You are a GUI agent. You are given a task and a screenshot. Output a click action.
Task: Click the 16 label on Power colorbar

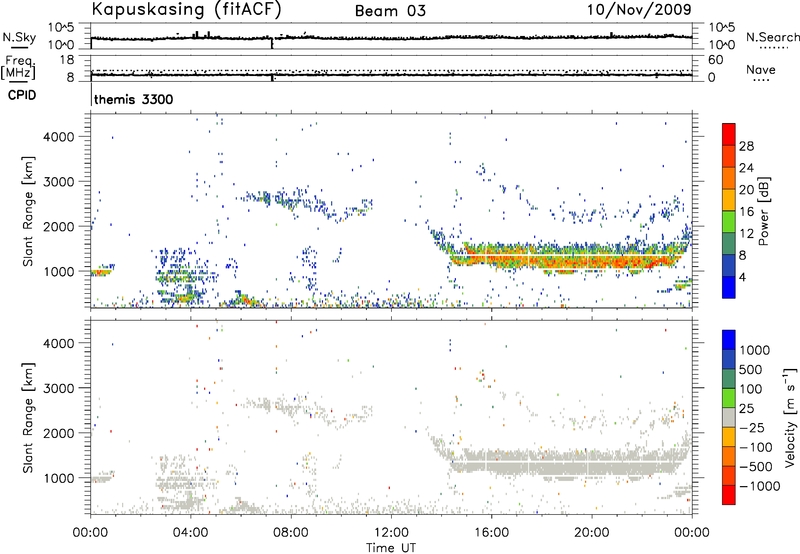coord(746,212)
